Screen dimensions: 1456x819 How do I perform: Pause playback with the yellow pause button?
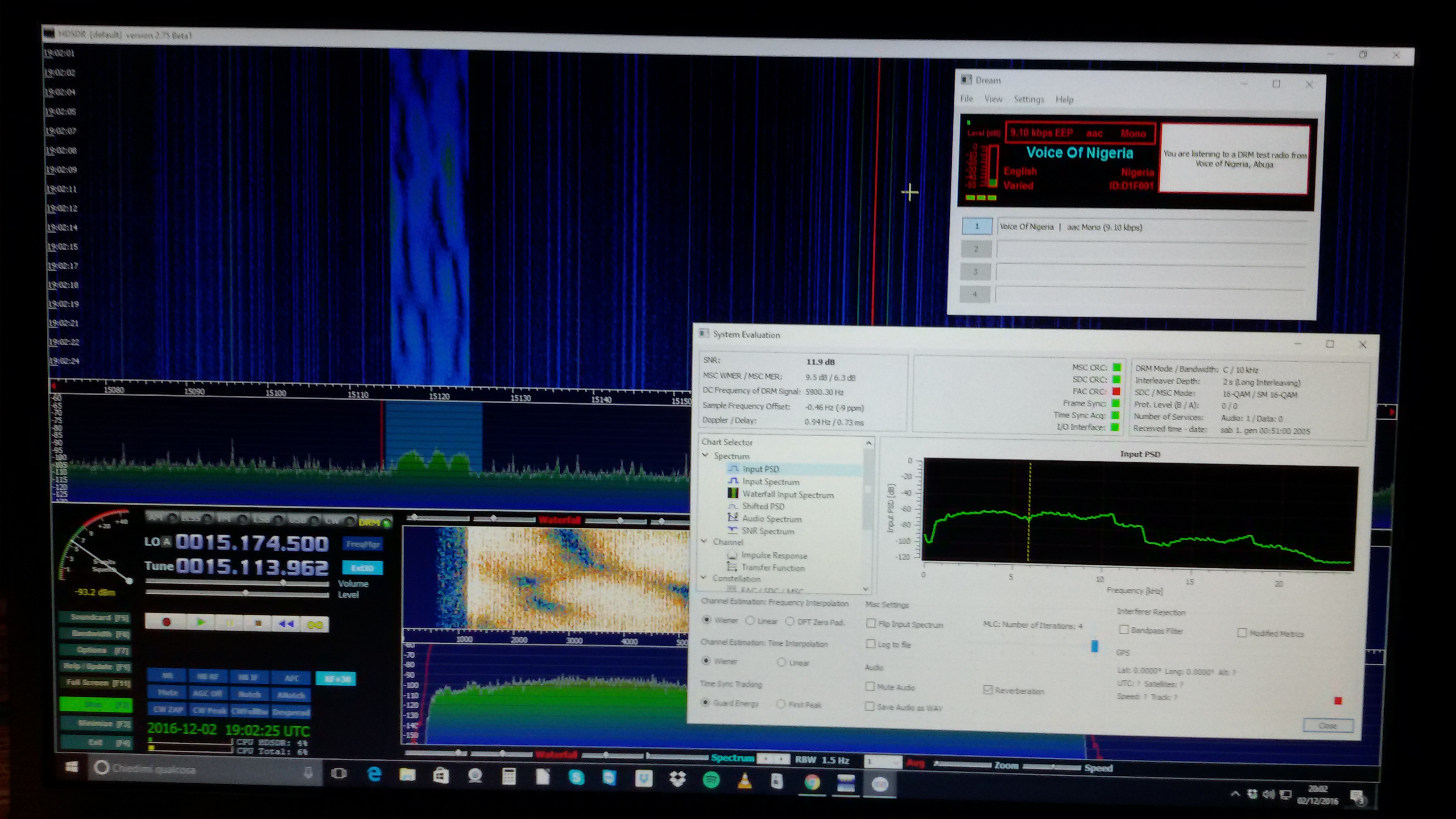coord(229,622)
